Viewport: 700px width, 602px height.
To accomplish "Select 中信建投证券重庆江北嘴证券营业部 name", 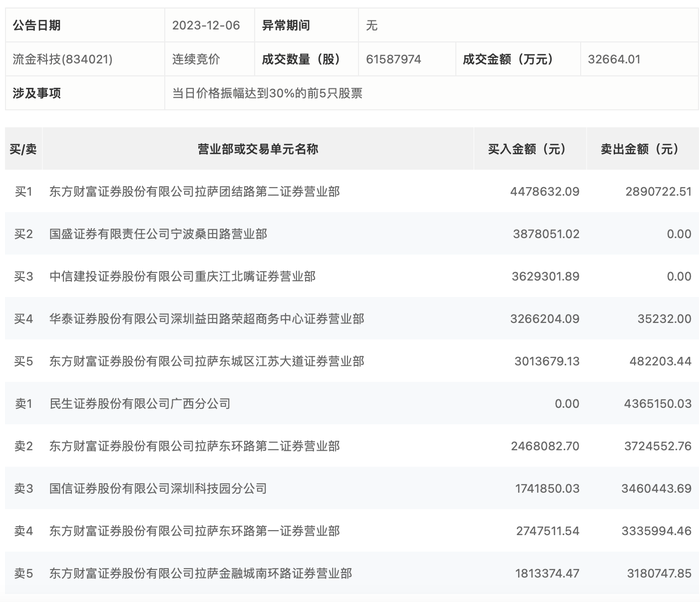I will (183, 276).
